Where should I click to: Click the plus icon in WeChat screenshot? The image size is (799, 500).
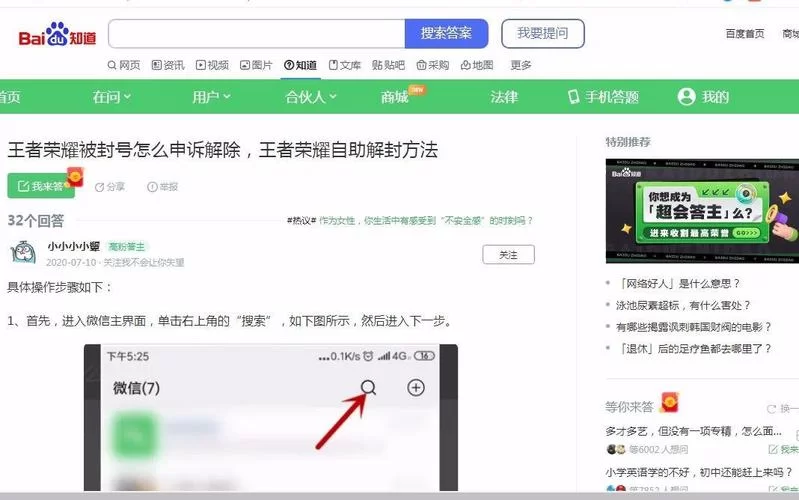(416, 388)
